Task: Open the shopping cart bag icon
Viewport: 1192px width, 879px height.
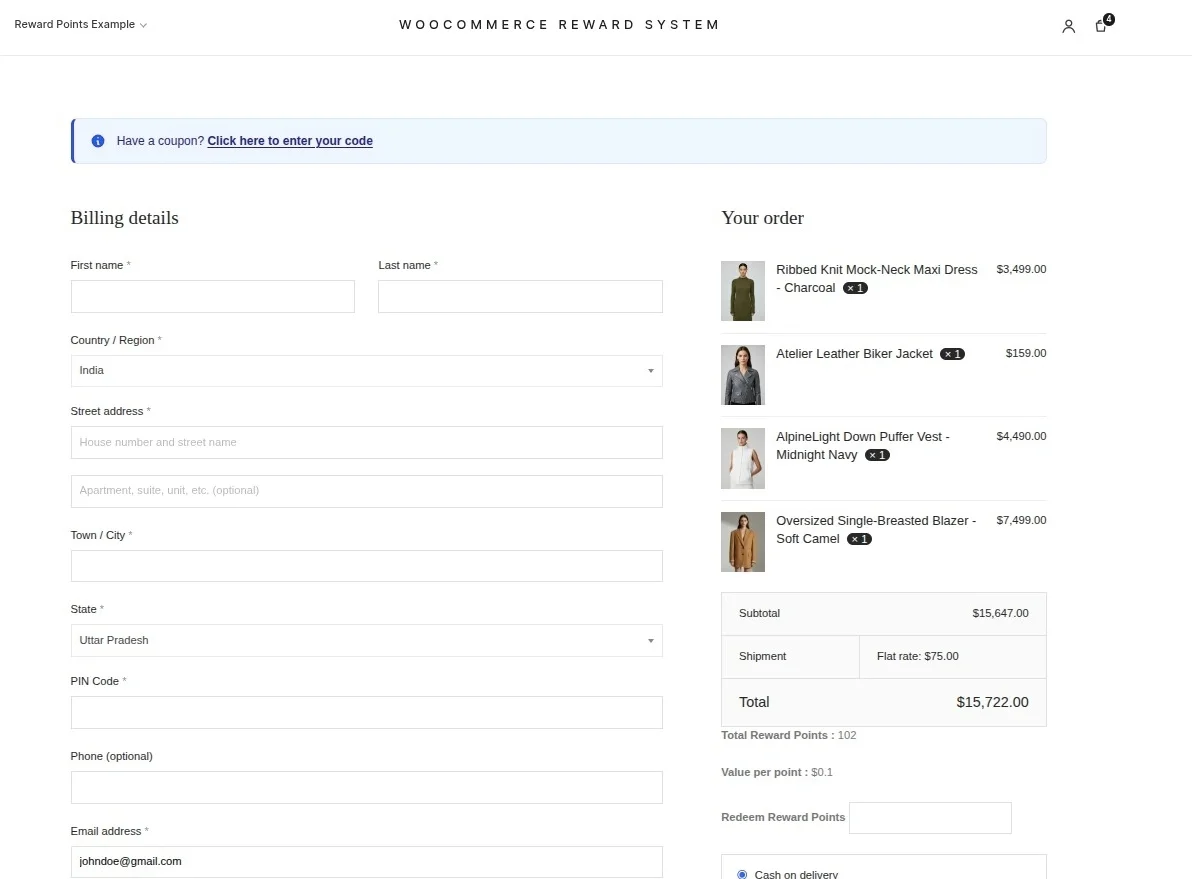Action: [1102, 25]
